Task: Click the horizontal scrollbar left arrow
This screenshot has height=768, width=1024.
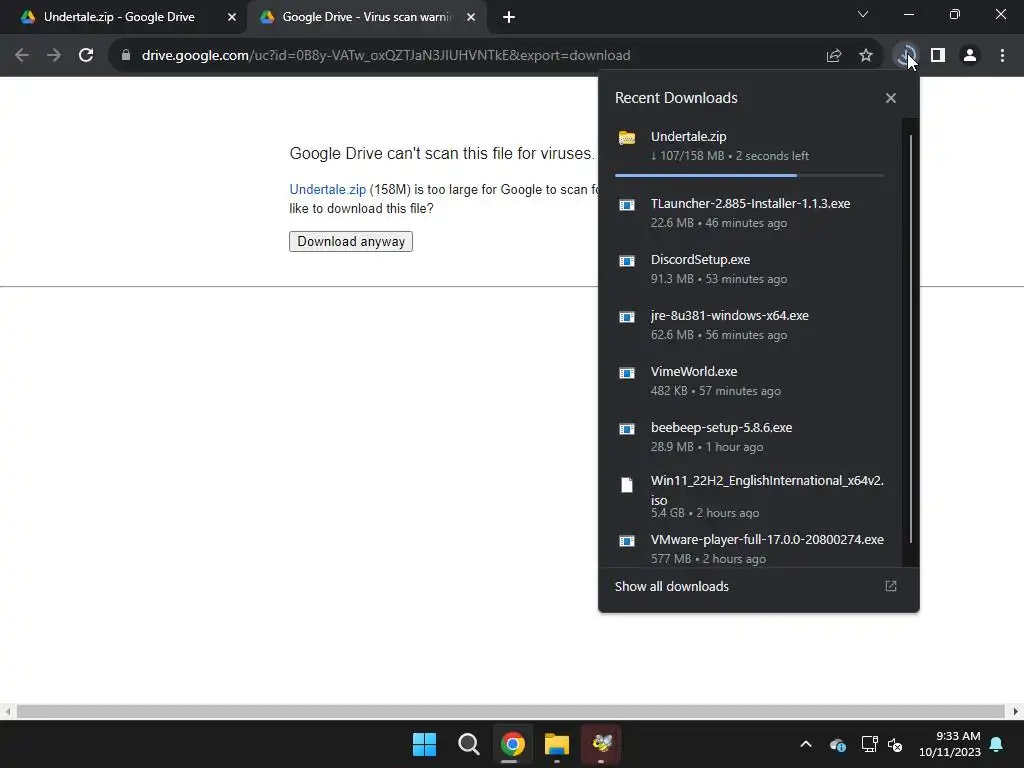Action: point(7,711)
